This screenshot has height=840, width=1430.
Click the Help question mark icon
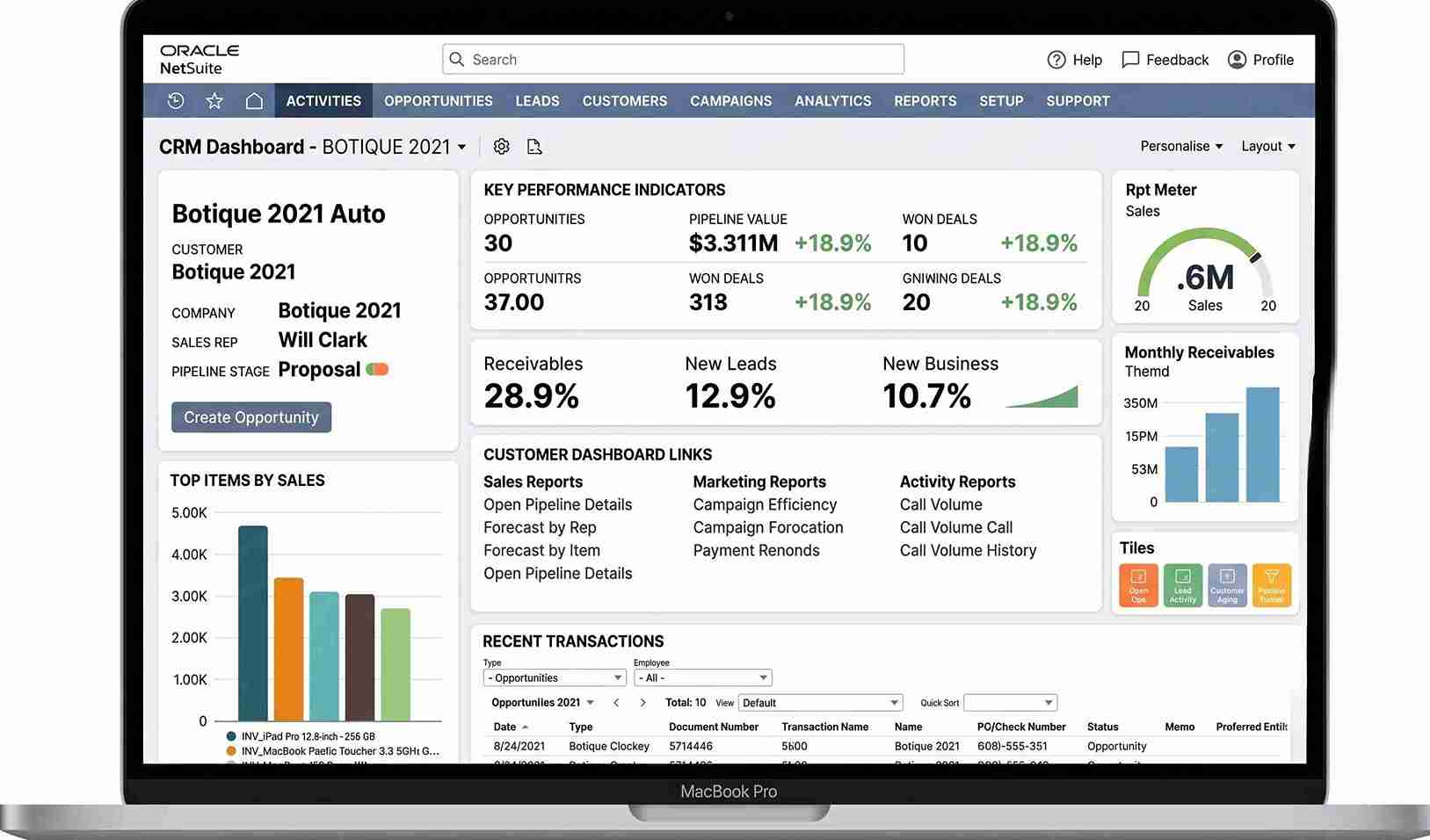[1056, 60]
